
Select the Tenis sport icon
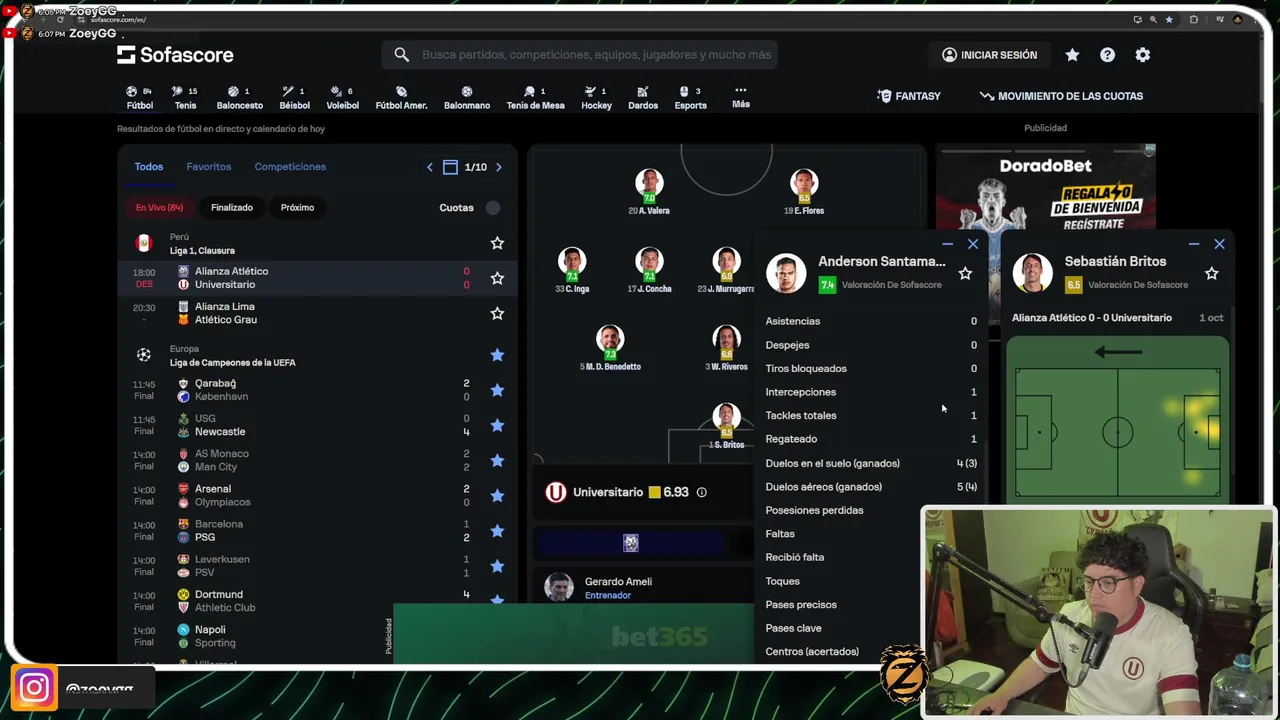click(x=185, y=97)
